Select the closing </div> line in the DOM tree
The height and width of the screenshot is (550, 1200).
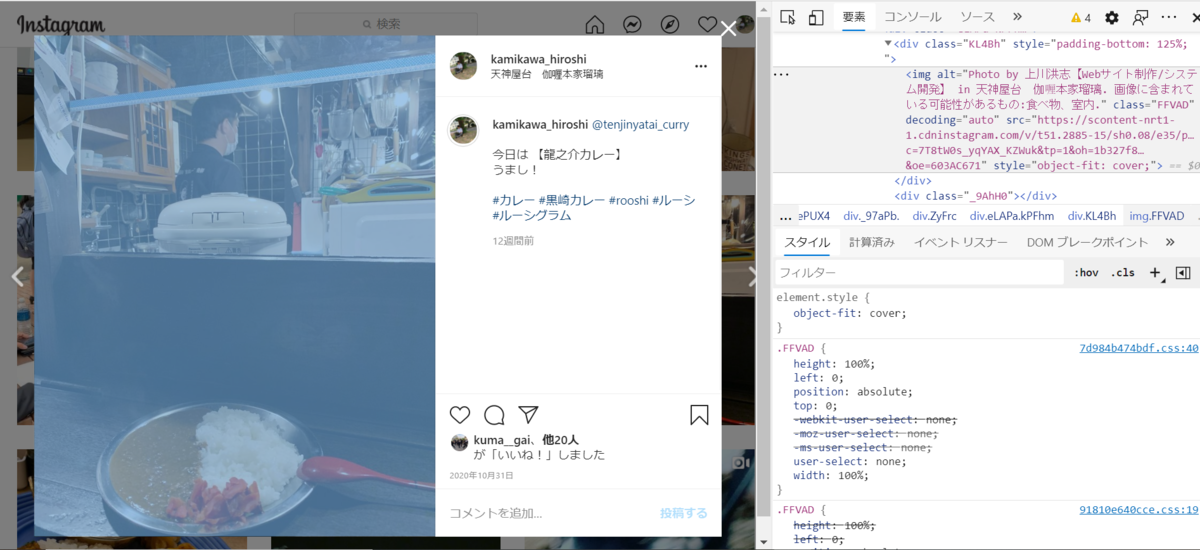(x=913, y=181)
